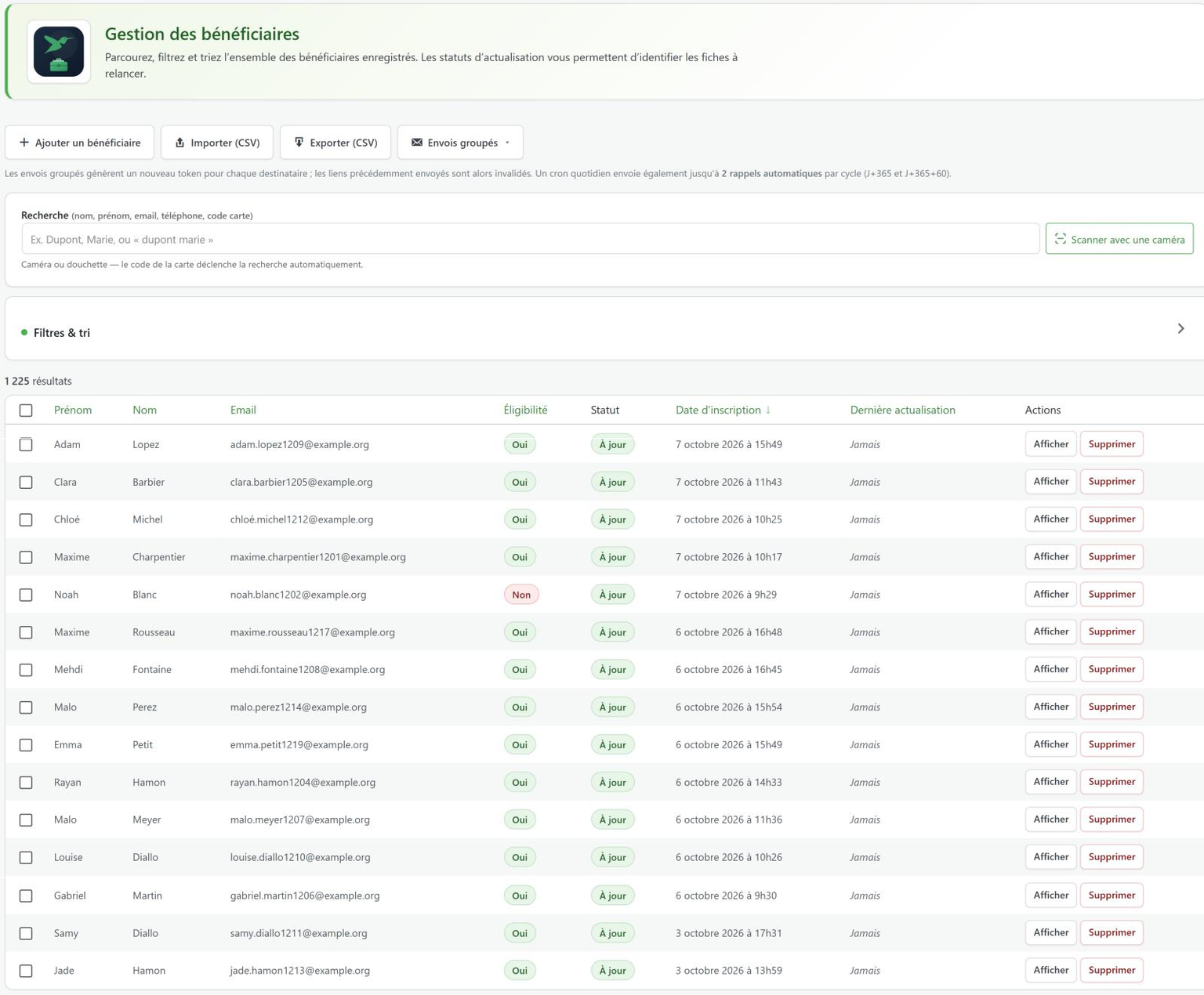Click Scanner avec une caméra button
Screen dimensions: 1204x995
(1119, 239)
